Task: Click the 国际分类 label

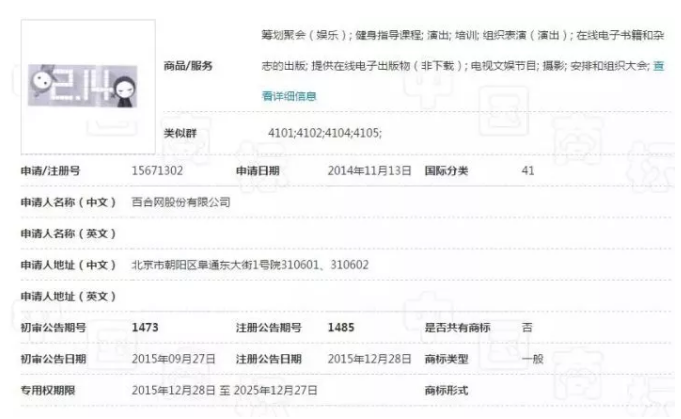Action: click(446, 171)
